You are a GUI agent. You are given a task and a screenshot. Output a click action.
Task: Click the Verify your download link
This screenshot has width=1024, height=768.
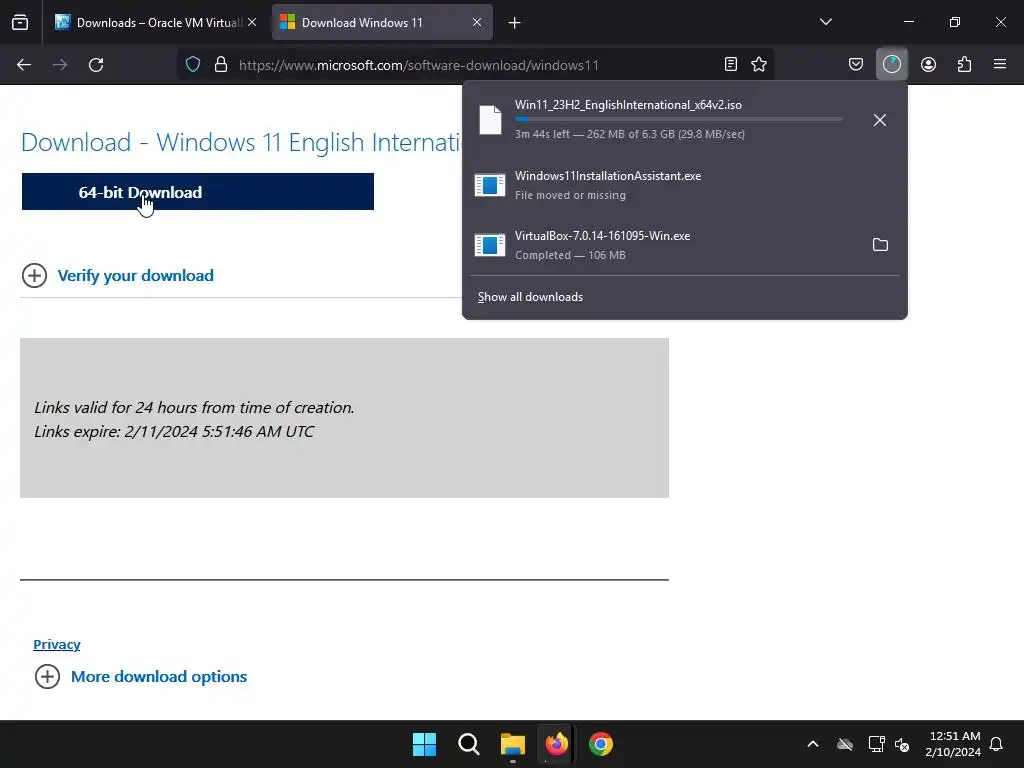click(135, 276)
